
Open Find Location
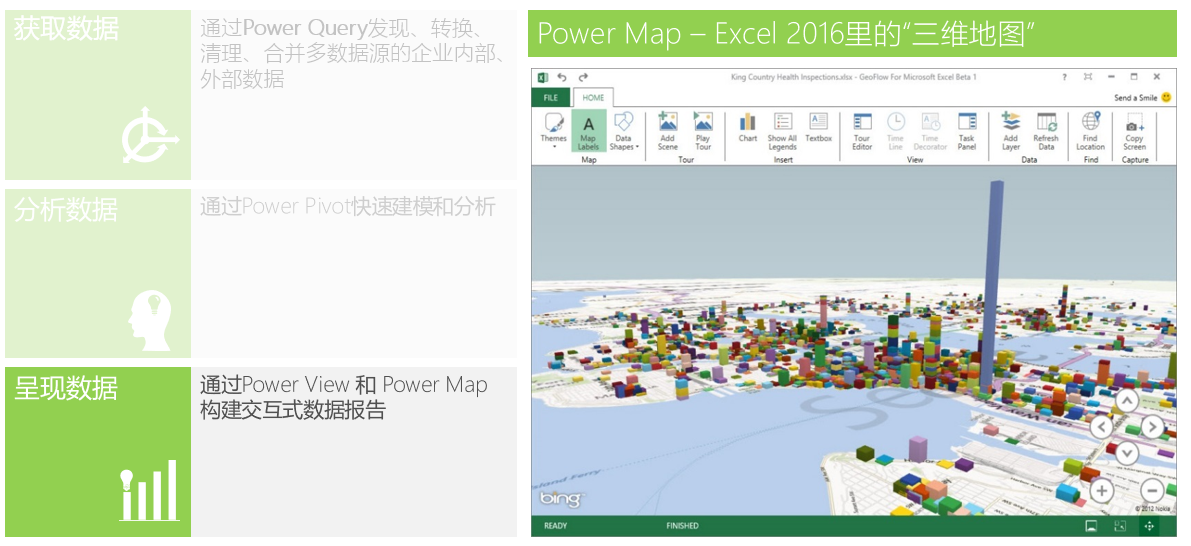(1090, 130)
